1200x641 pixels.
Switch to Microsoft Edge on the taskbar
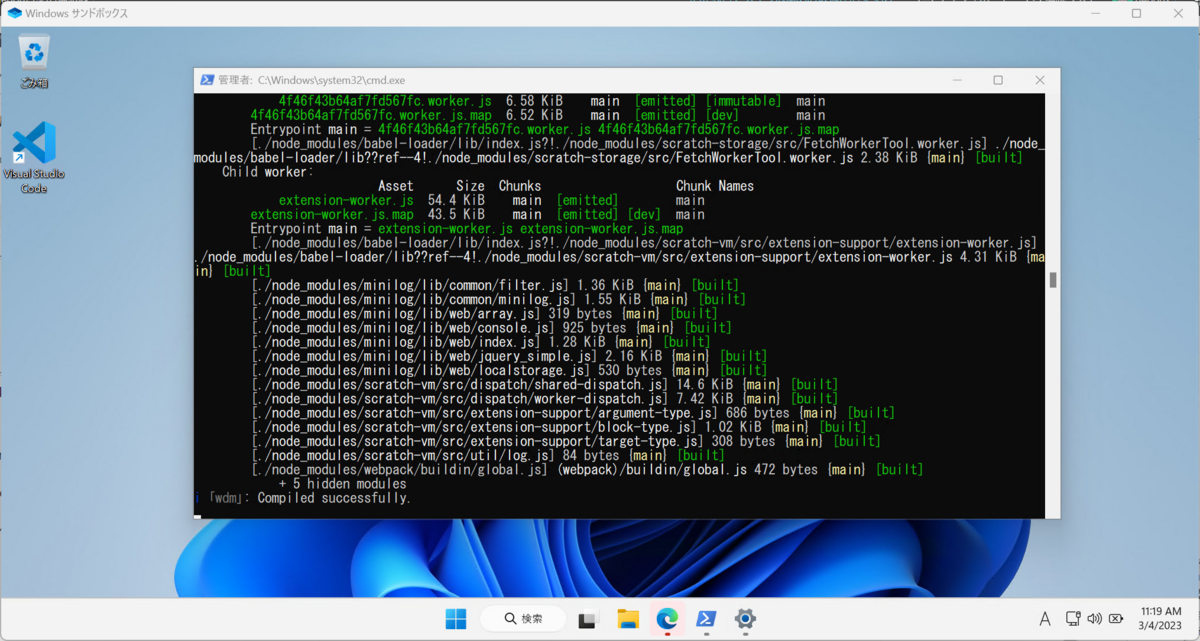tap(667, 619)
